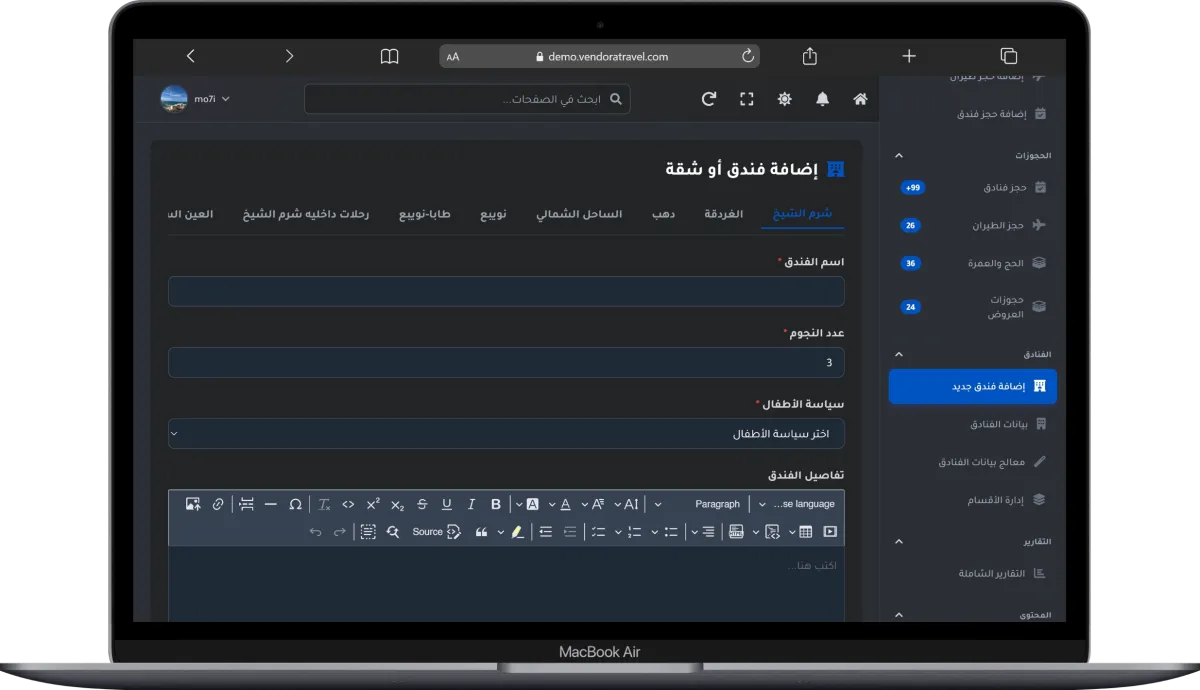Screen dimensions: 1200x690
Task: Toggle bold formatting
Action: (x=496, y=504)
